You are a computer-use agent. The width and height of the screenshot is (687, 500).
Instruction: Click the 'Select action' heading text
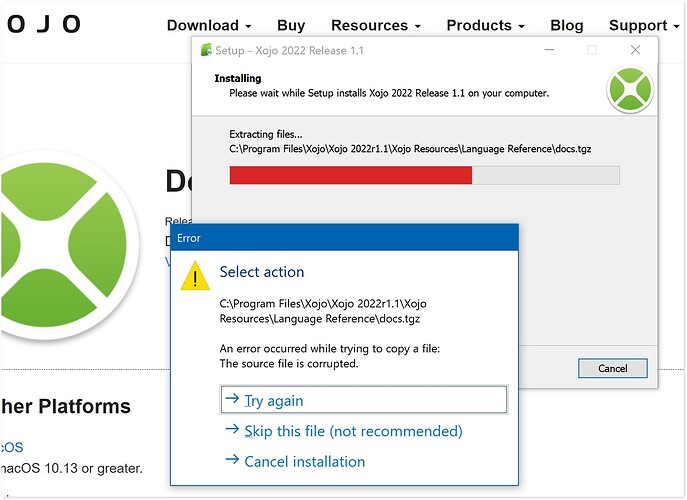coord(262,272)
